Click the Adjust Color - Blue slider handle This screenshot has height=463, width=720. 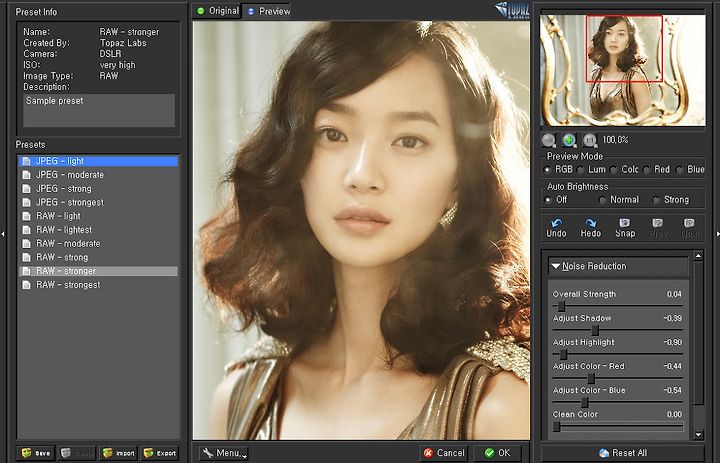click(585, 402)
